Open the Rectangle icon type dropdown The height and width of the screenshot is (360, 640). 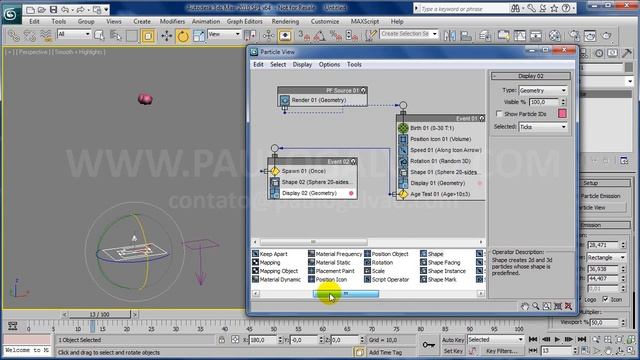[607, 258]
